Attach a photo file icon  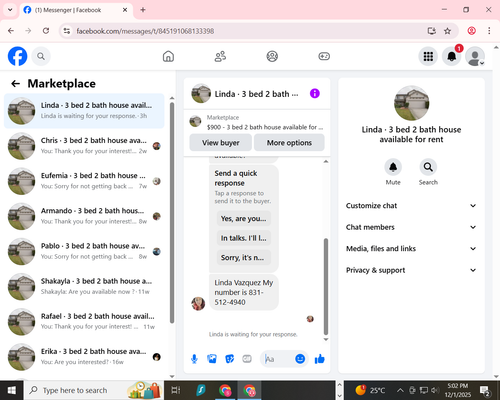click(212, 359)
